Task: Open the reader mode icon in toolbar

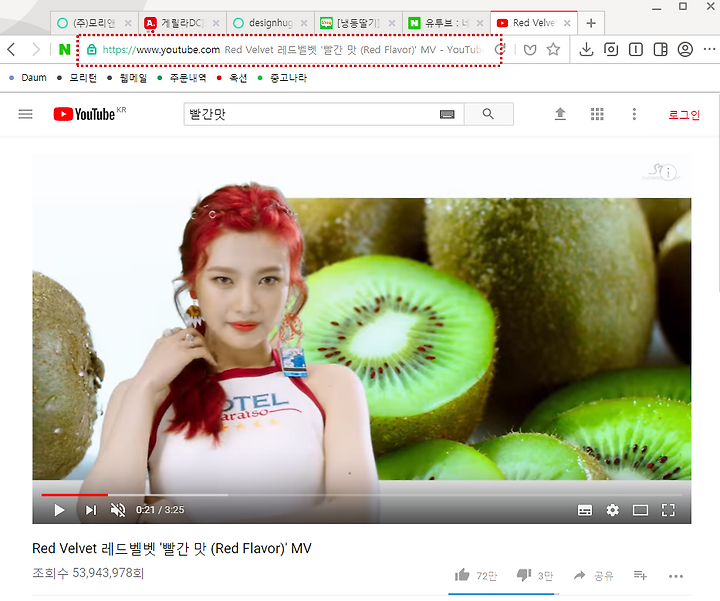Action: (636, 49)
